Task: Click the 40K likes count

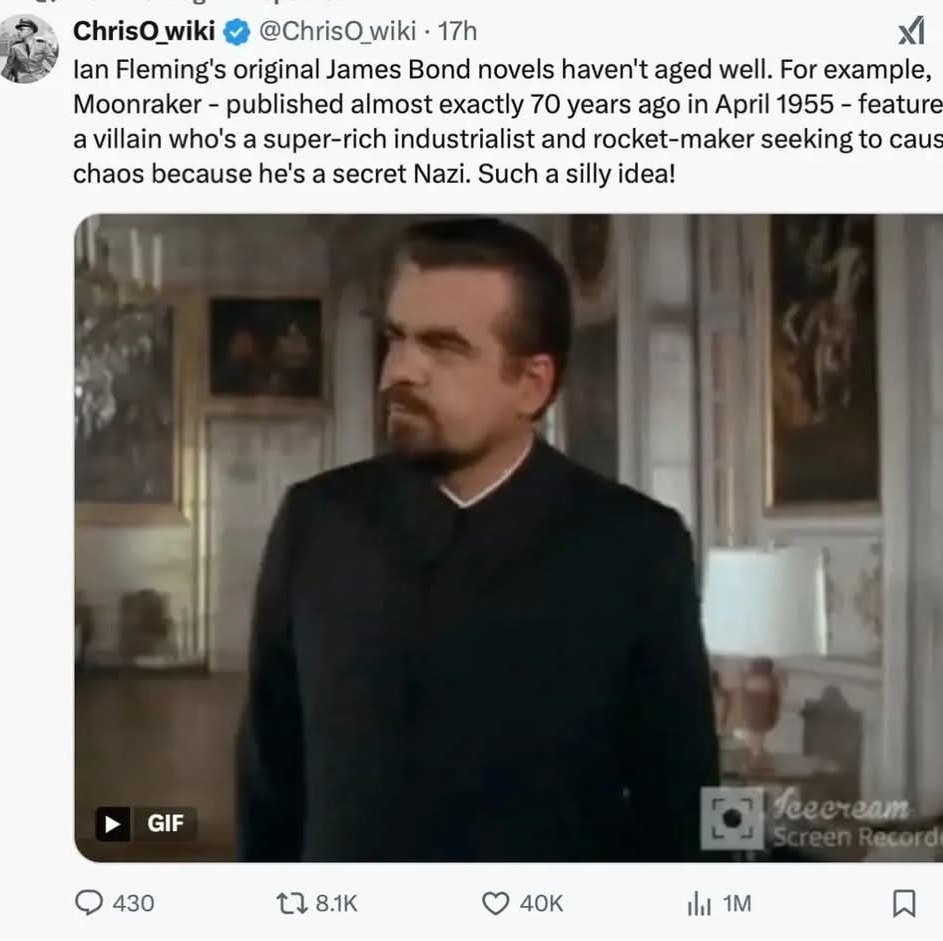Action: coord(541,904)
